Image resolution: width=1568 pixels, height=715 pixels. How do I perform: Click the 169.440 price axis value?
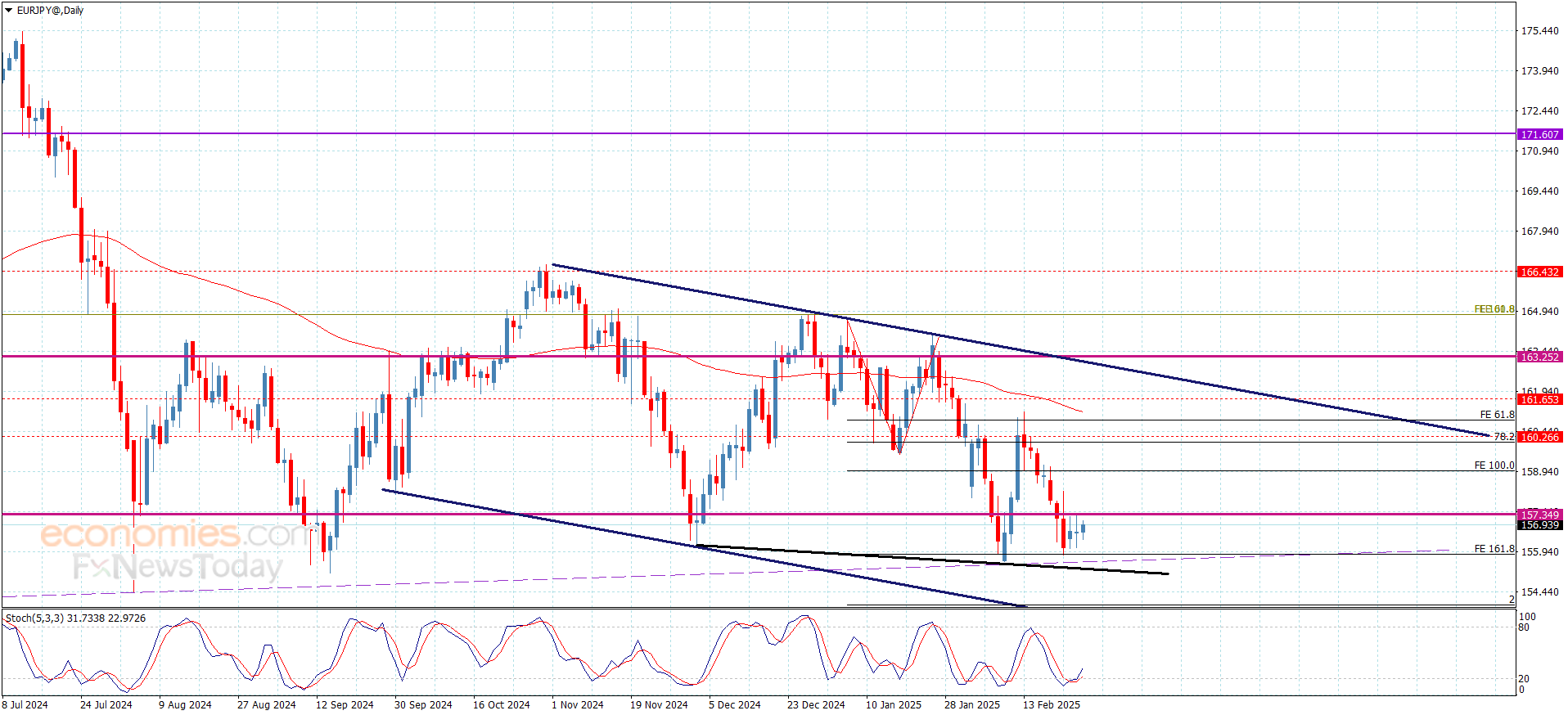(1539, 191)
